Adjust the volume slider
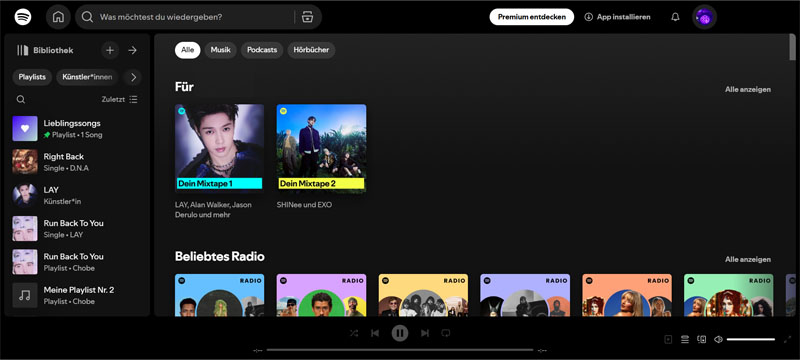800x360 pixels. pos(751,340)
